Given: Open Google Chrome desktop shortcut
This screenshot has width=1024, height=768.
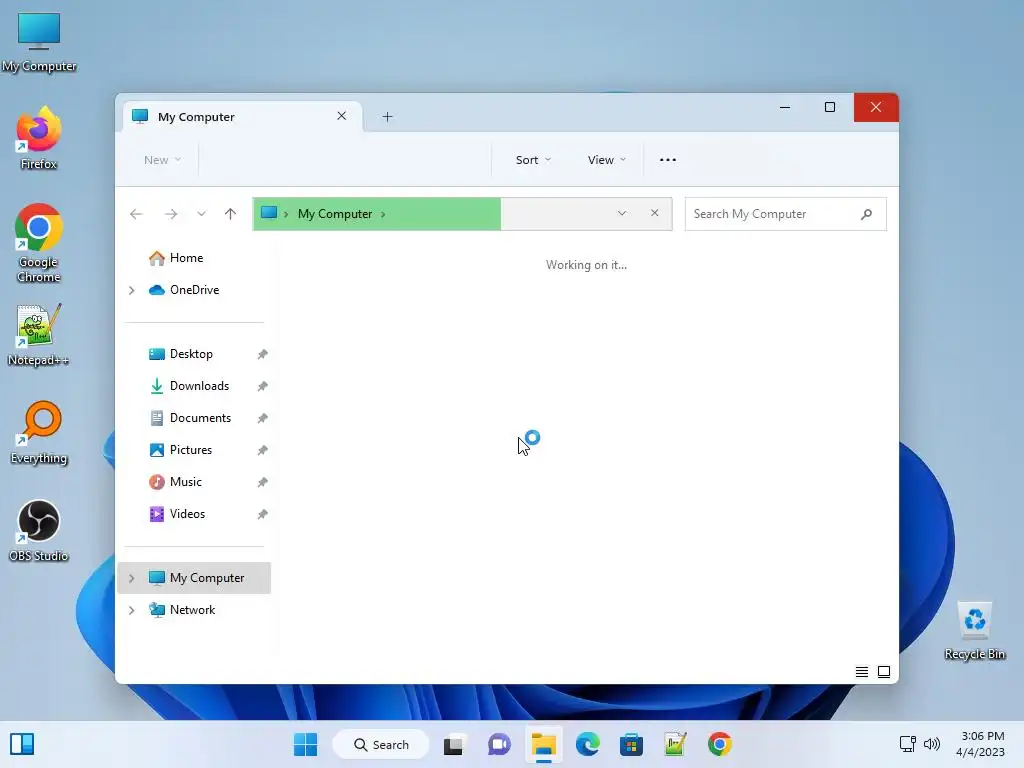Looking at the screenshot, I should click(39, 243).
